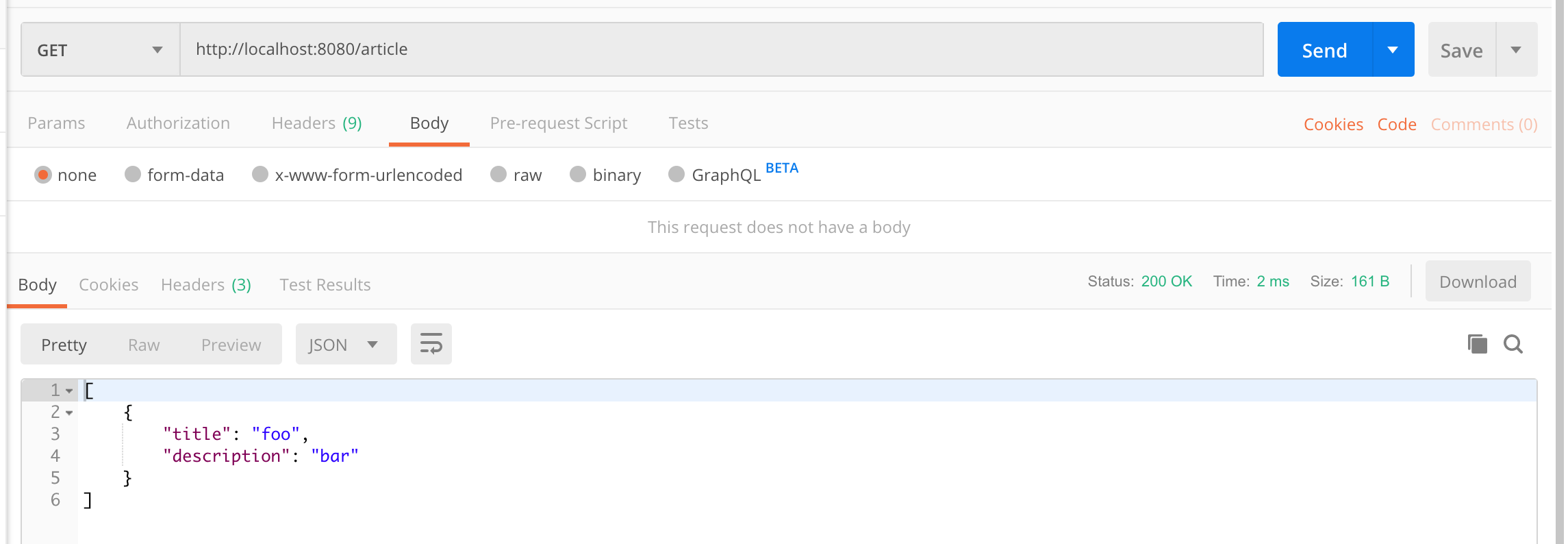The height and width of the screenshot is (544, 1568).
Task: Click the "description" key in response
Action: pos(227,456)
